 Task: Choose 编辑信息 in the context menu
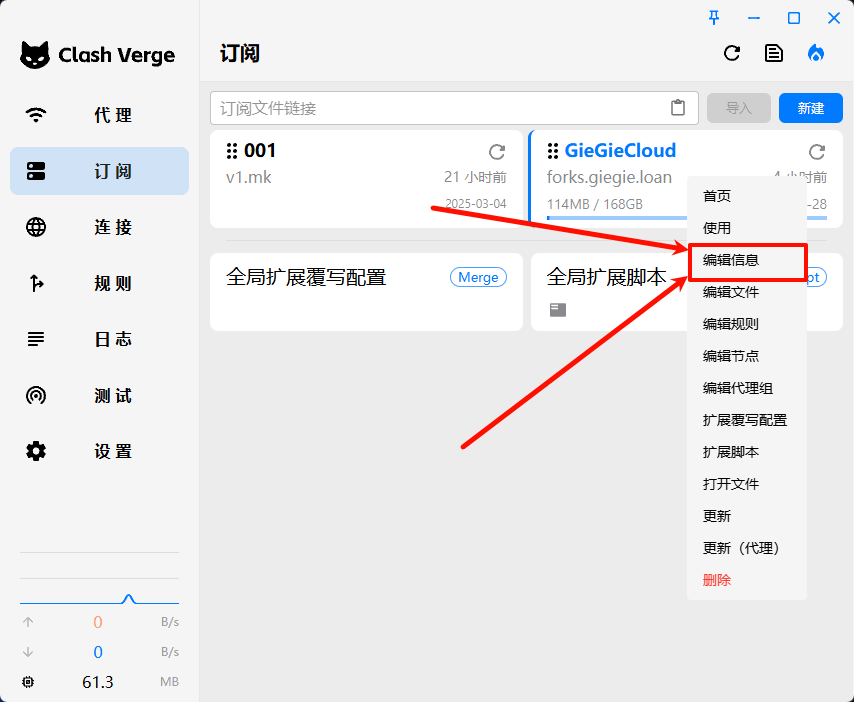coord(747,260)
